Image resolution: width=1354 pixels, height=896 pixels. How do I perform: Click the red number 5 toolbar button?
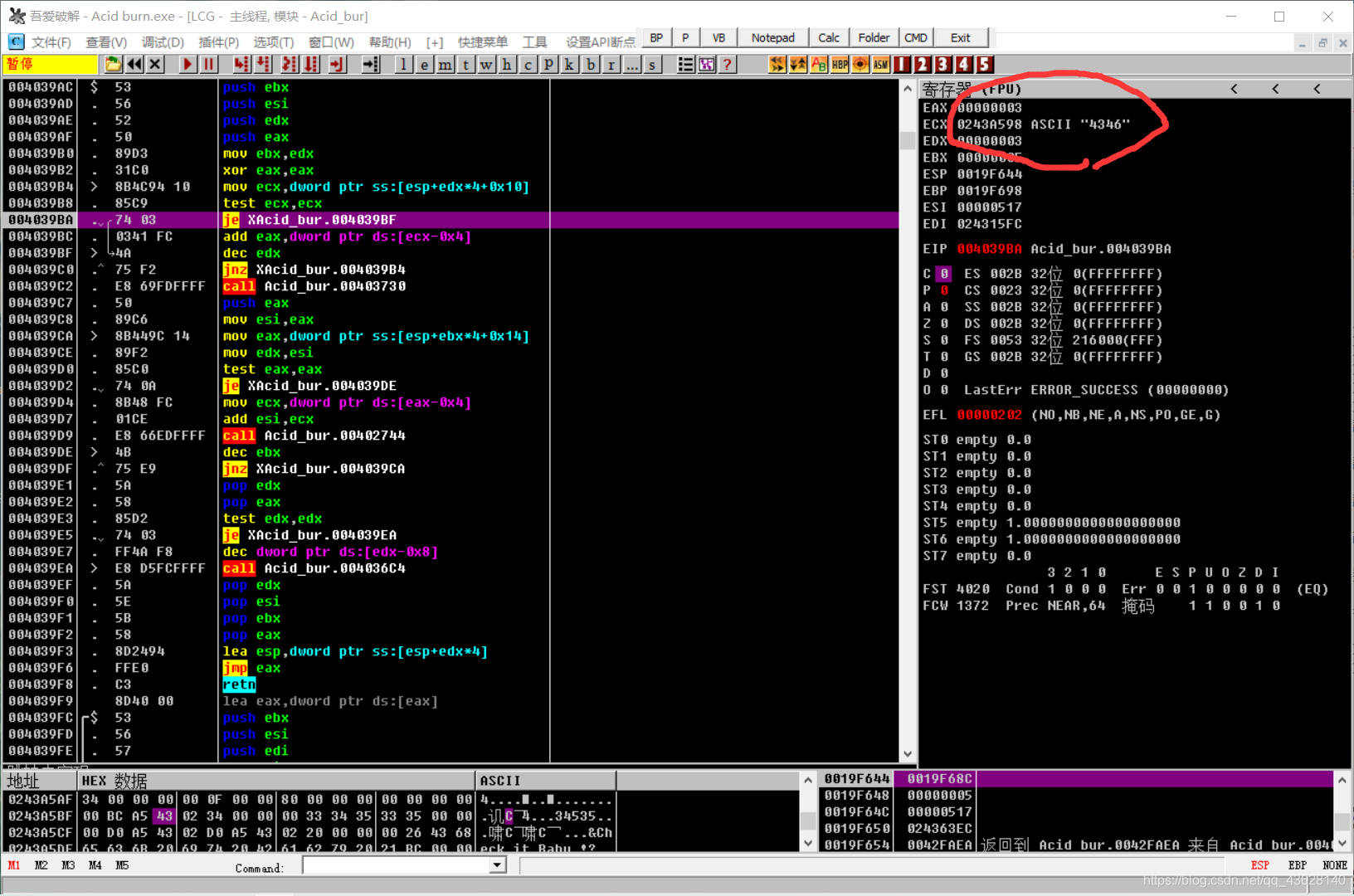point(984,64)
